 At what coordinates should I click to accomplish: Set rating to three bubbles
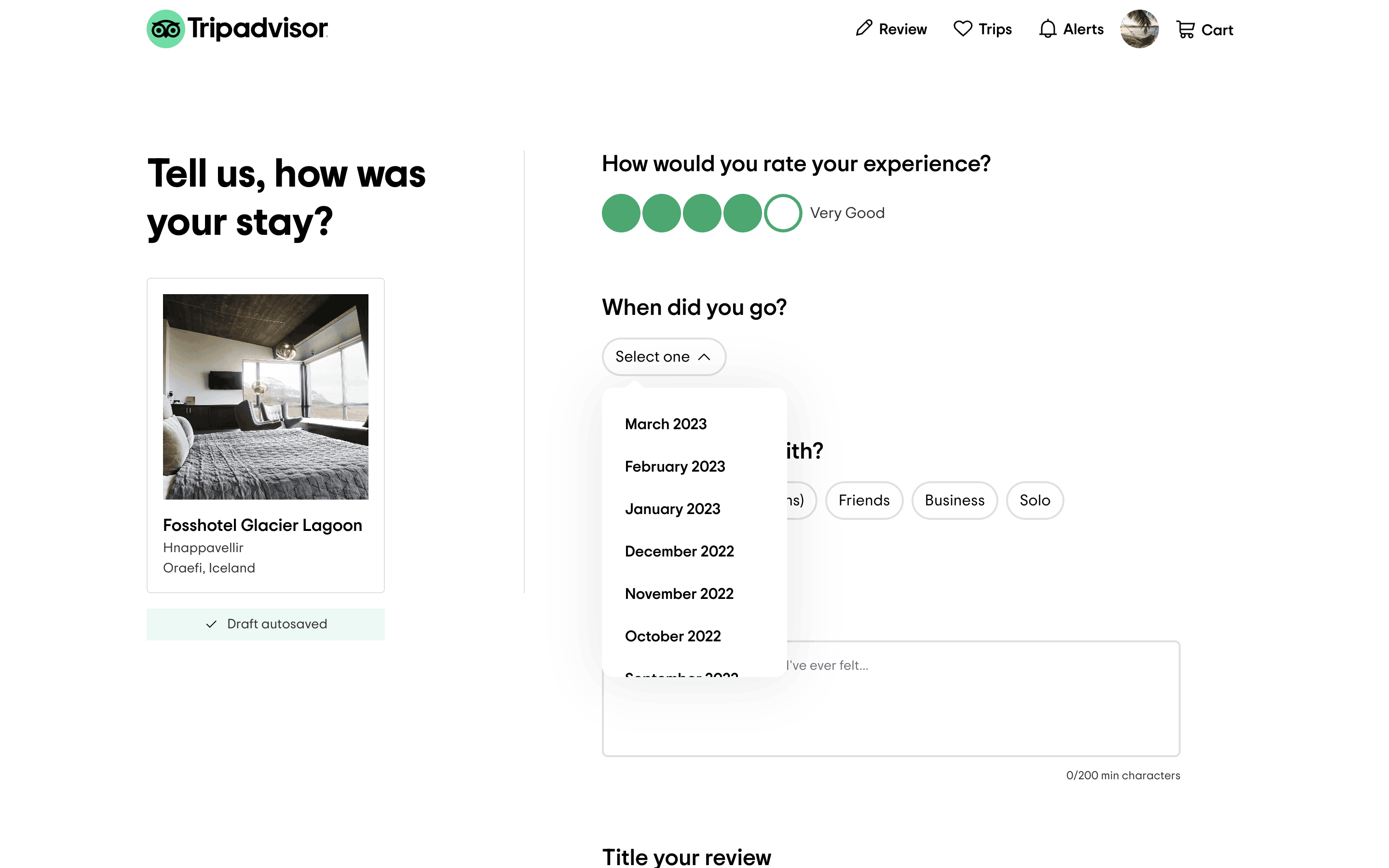pos(702,213)
